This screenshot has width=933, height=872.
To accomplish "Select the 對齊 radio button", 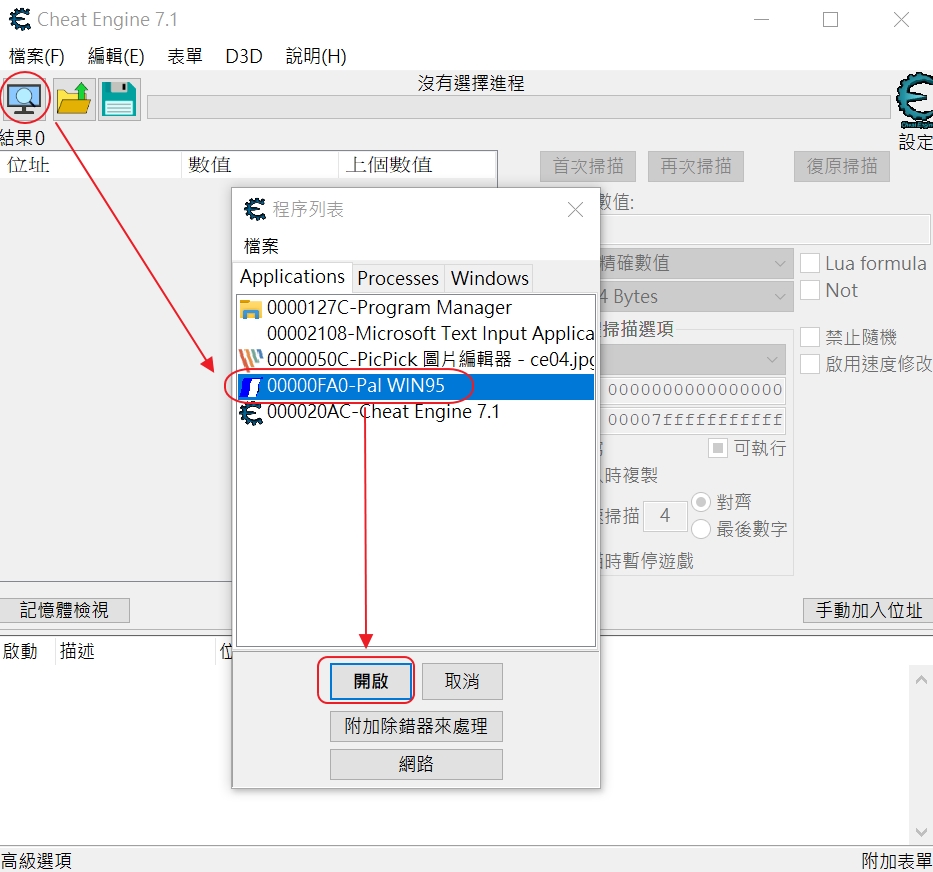I will (x=701, y=502).
